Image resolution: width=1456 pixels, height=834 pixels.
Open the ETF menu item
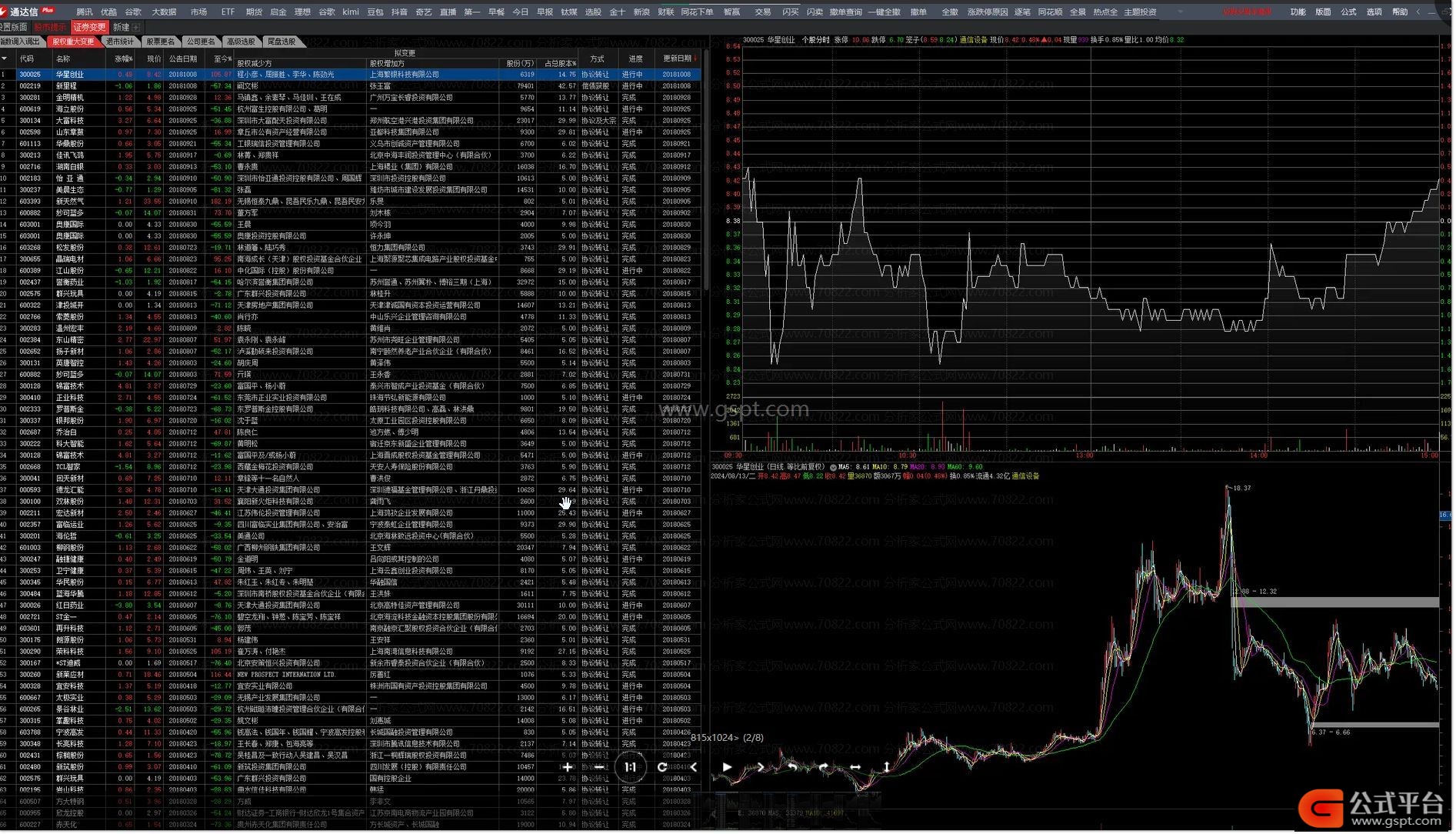pos(228,12)
